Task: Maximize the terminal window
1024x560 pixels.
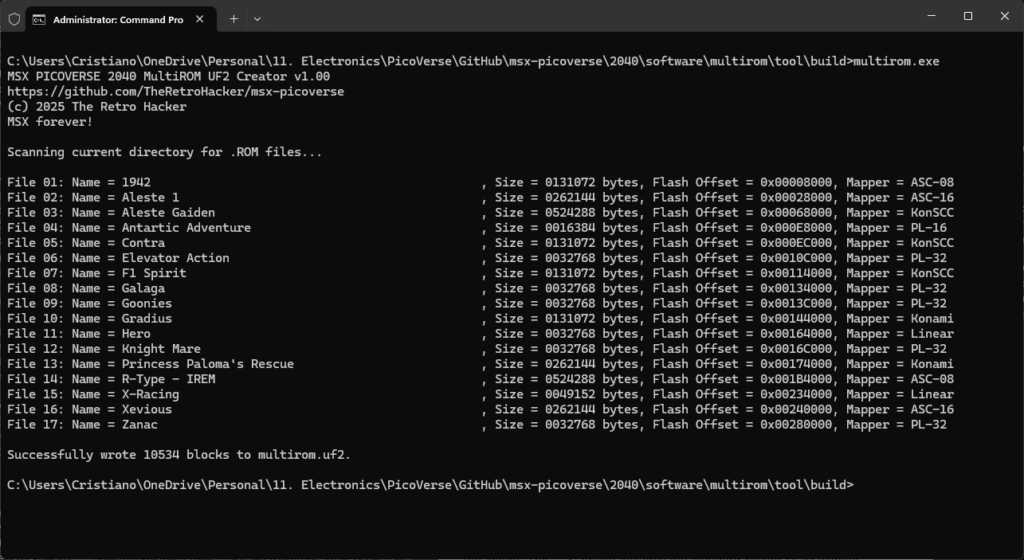Action: (x=968, y=16)
